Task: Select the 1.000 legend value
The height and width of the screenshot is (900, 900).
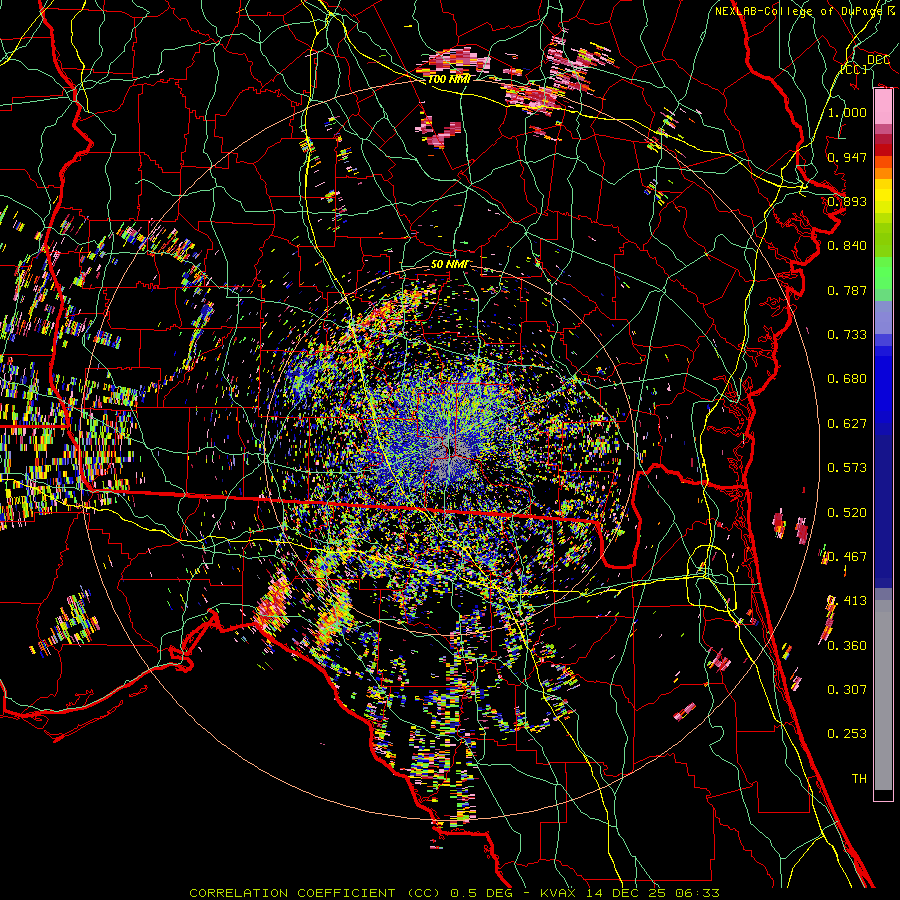Action: [847, 112]
